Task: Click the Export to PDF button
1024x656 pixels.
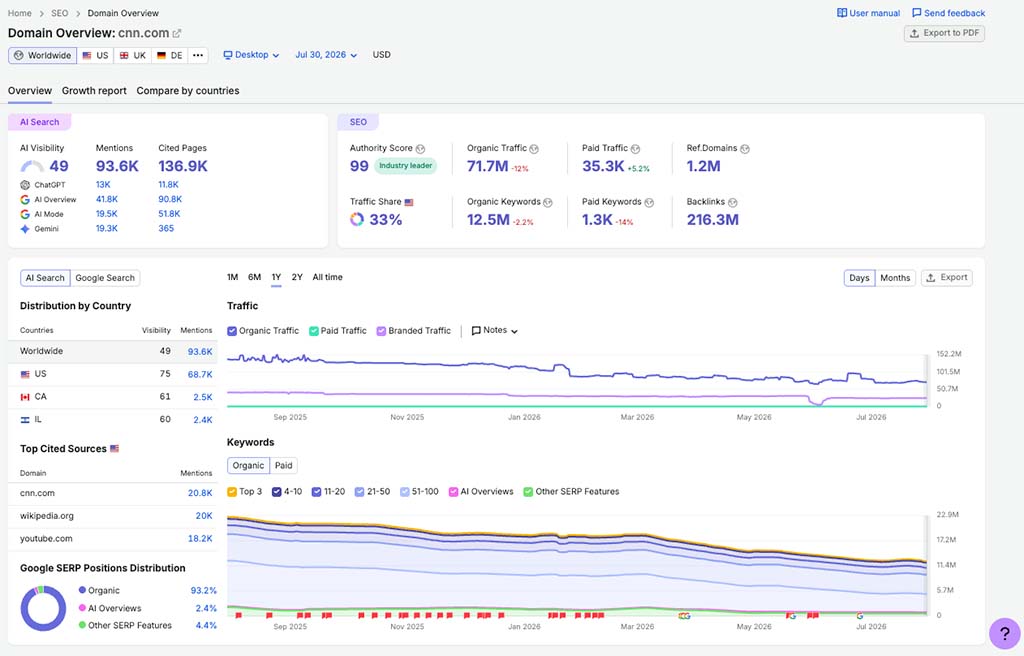Action: point(944,33)
